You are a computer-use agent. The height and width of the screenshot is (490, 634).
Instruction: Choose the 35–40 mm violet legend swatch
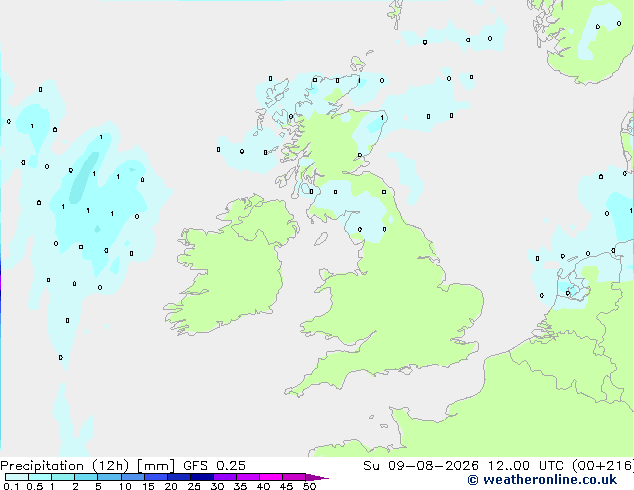(x=248, y=477)
